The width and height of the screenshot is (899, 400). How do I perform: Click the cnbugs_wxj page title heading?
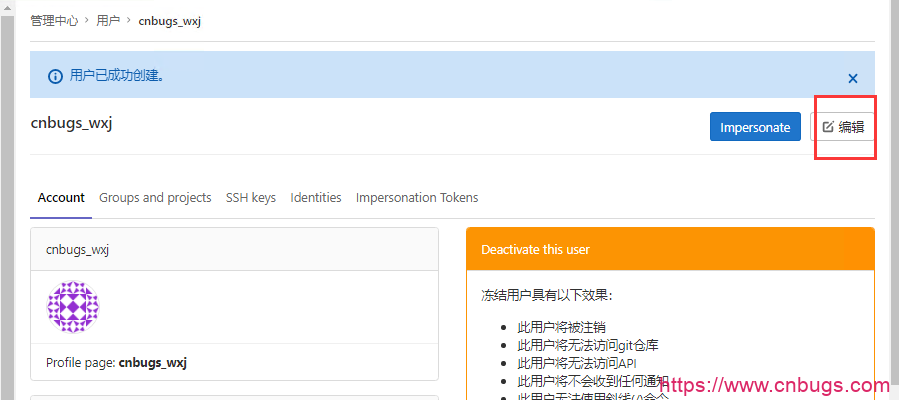[x=72, y=122]
